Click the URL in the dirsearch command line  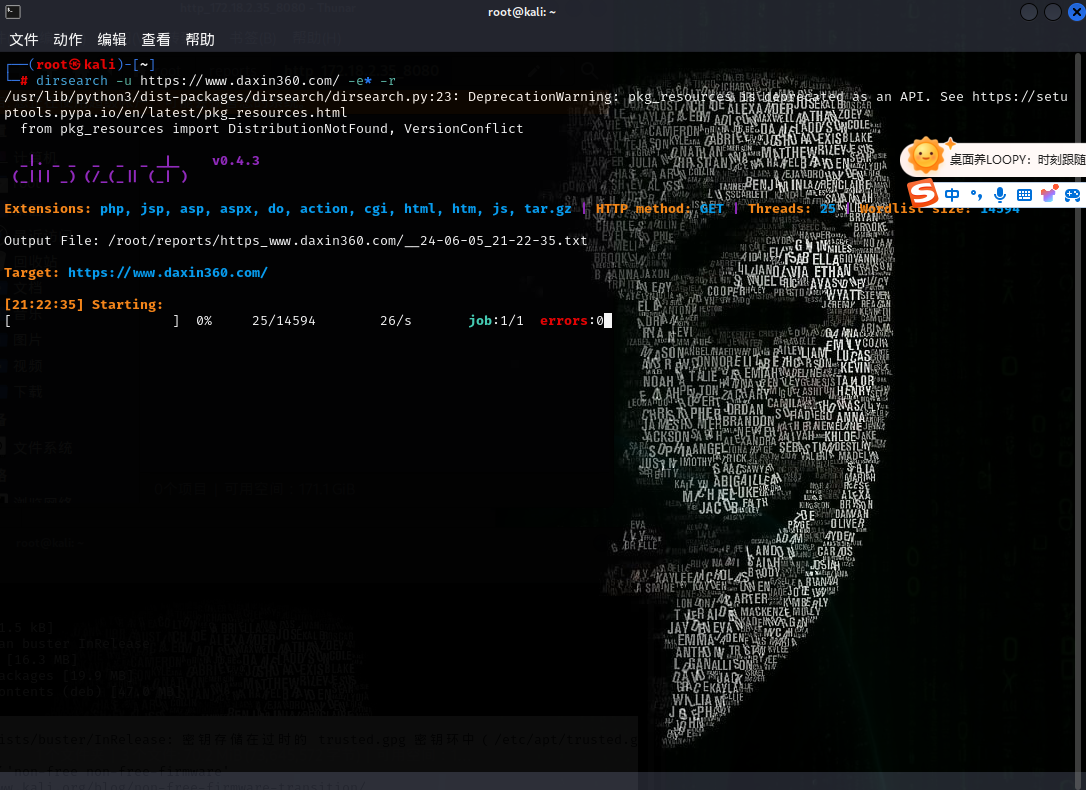pos(240,80)
